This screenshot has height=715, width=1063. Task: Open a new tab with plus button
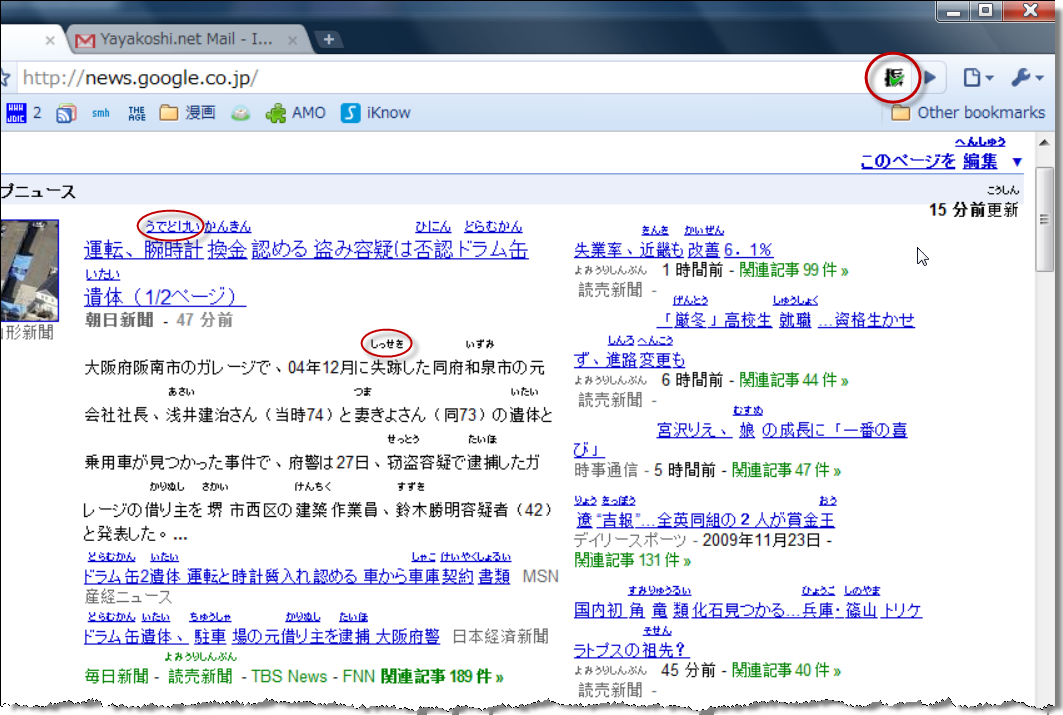[329, 40]
